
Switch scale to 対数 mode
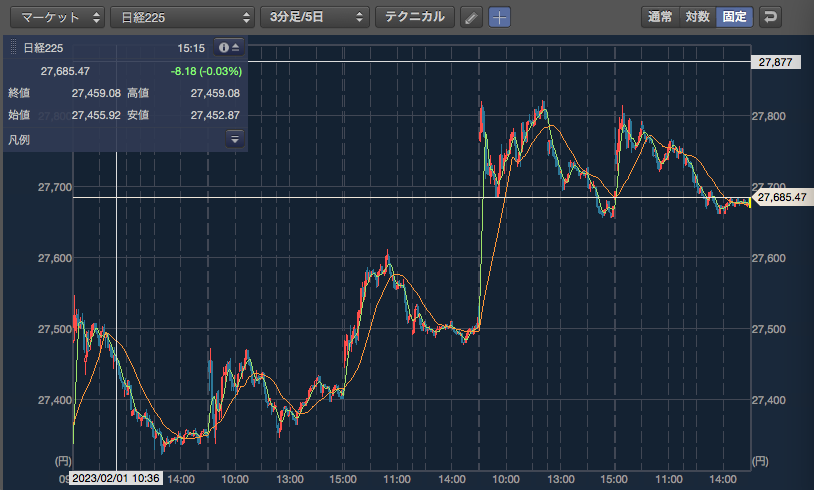pos(697,17)
